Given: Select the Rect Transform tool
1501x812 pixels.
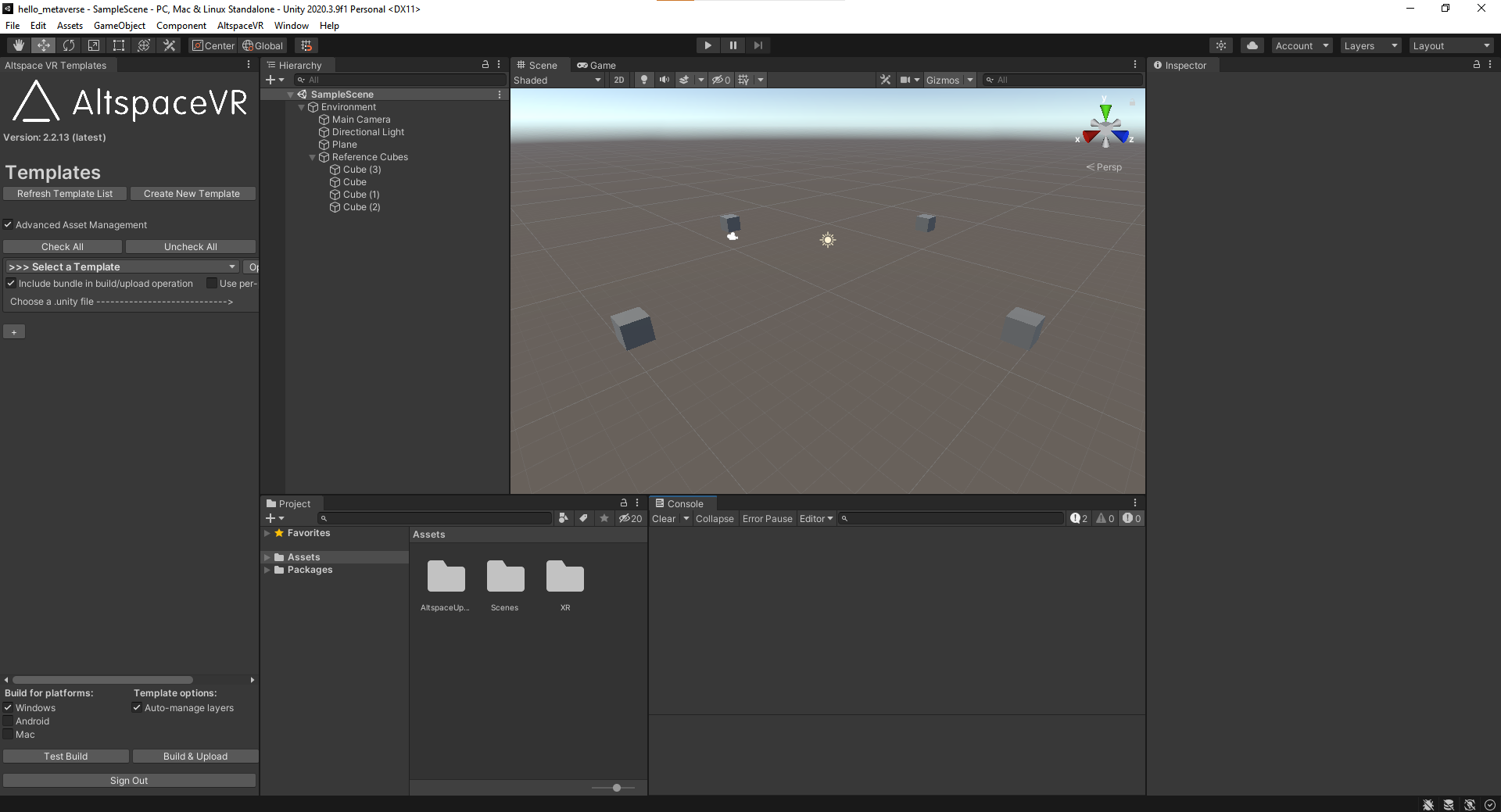Looking at the screenshot, I should pos(118,45).
